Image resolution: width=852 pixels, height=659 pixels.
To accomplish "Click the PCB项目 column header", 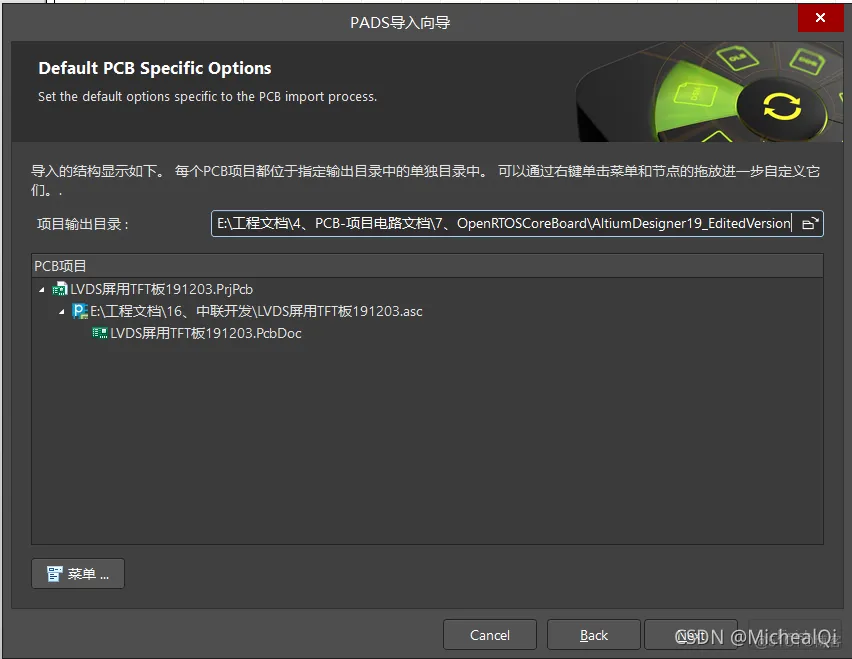I will click(x=427, y=266).
